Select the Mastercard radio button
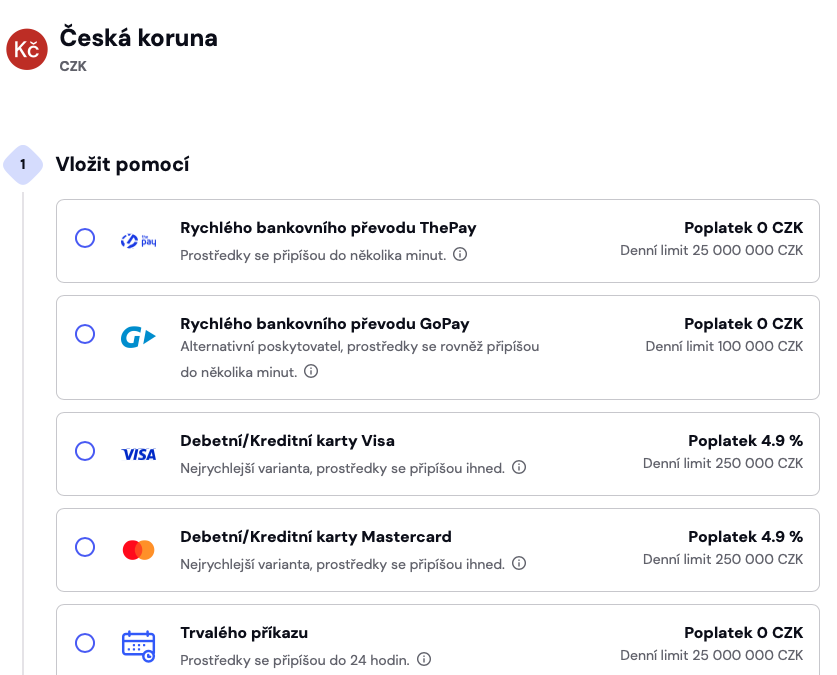Image resolution: width=837 pixels, height=675 pixels. click(85, 547)
